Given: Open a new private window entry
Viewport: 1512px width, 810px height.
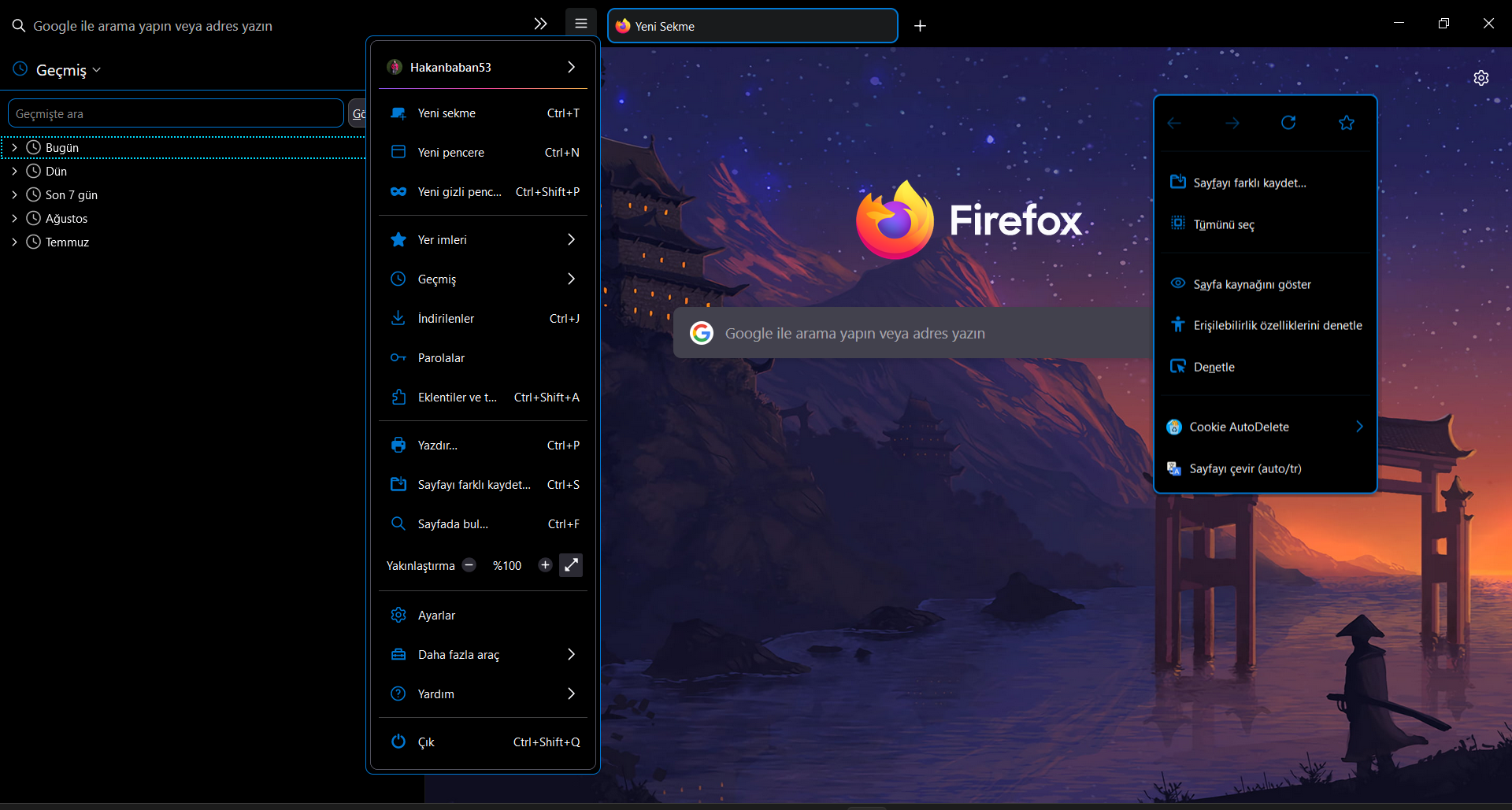Looking at the screenshot, I should 483,192.
